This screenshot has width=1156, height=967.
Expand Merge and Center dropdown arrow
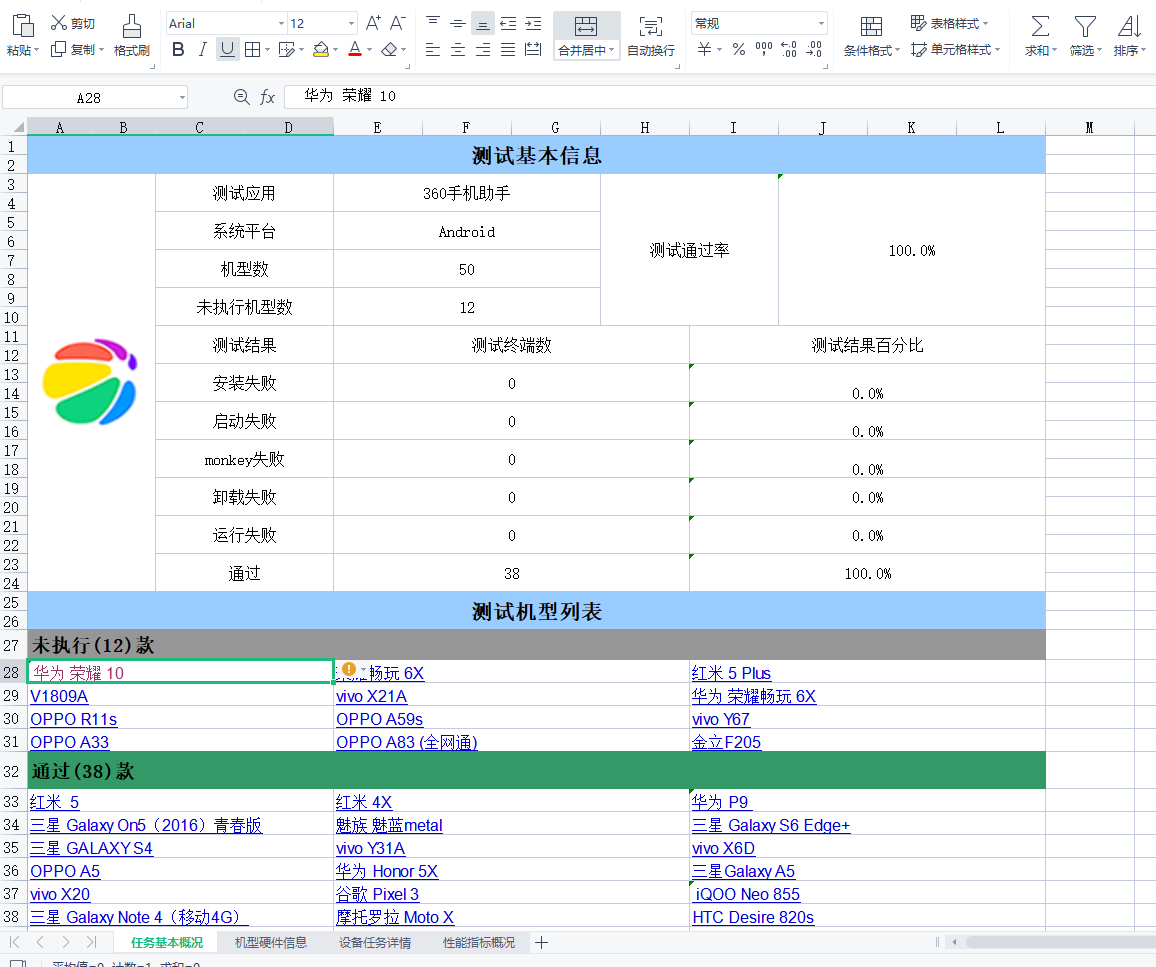[x=612, y=50]
